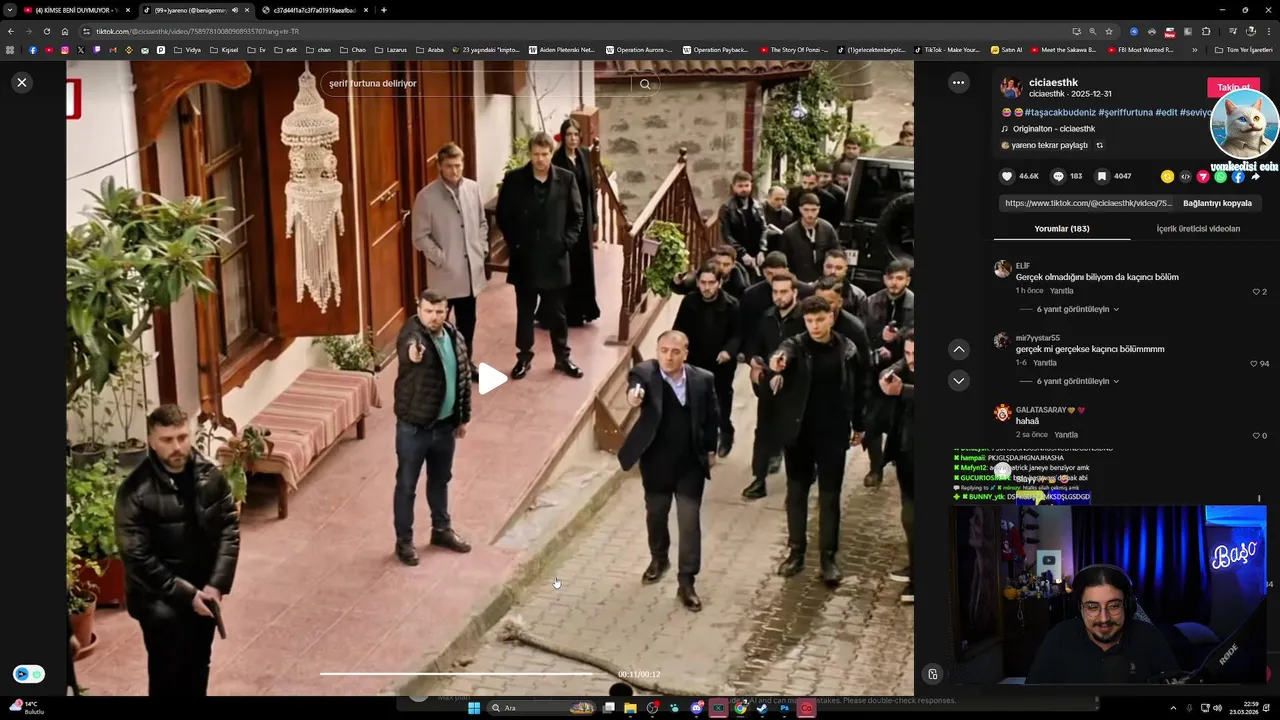1280x720 pixels.
Task: Open the tab search dropdown arrow
Action: click(x=8, y=10)
